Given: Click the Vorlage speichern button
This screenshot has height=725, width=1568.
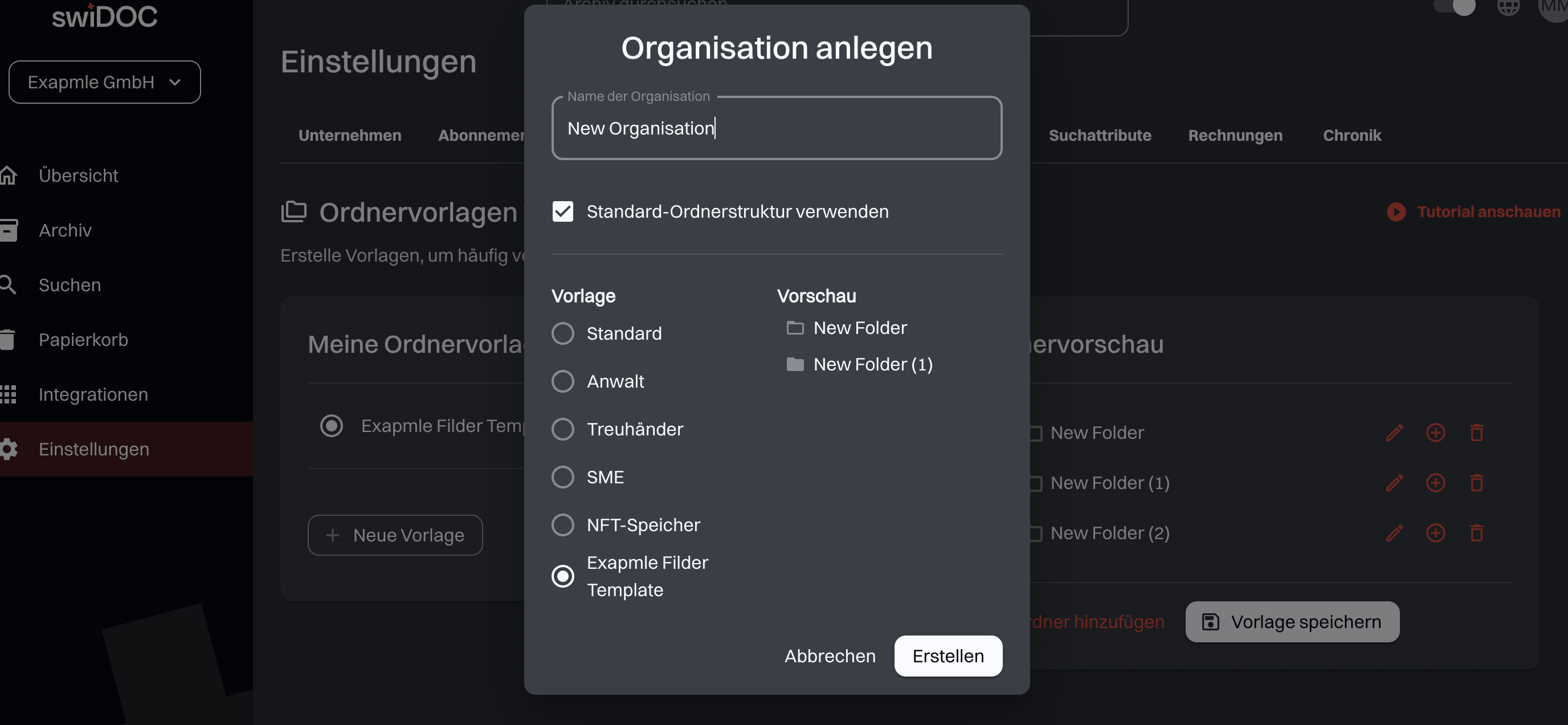Looking at the screenshot, I should pyautogui.click(x=1292, y=621).
